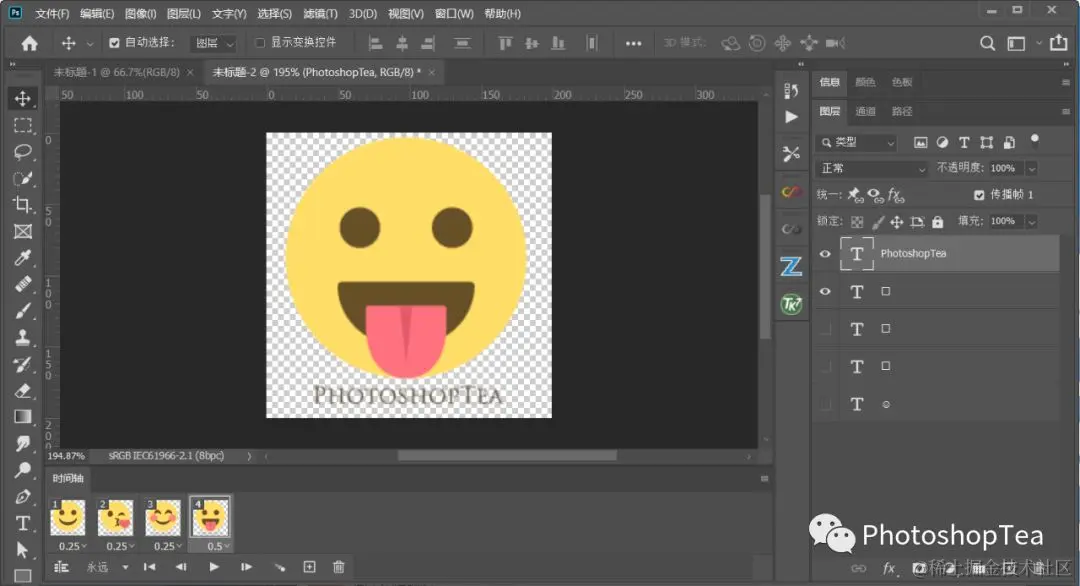Select frame 2 thumbnail in timeline
Viewport: 1080px width, 586px height.
coord(116,518)
